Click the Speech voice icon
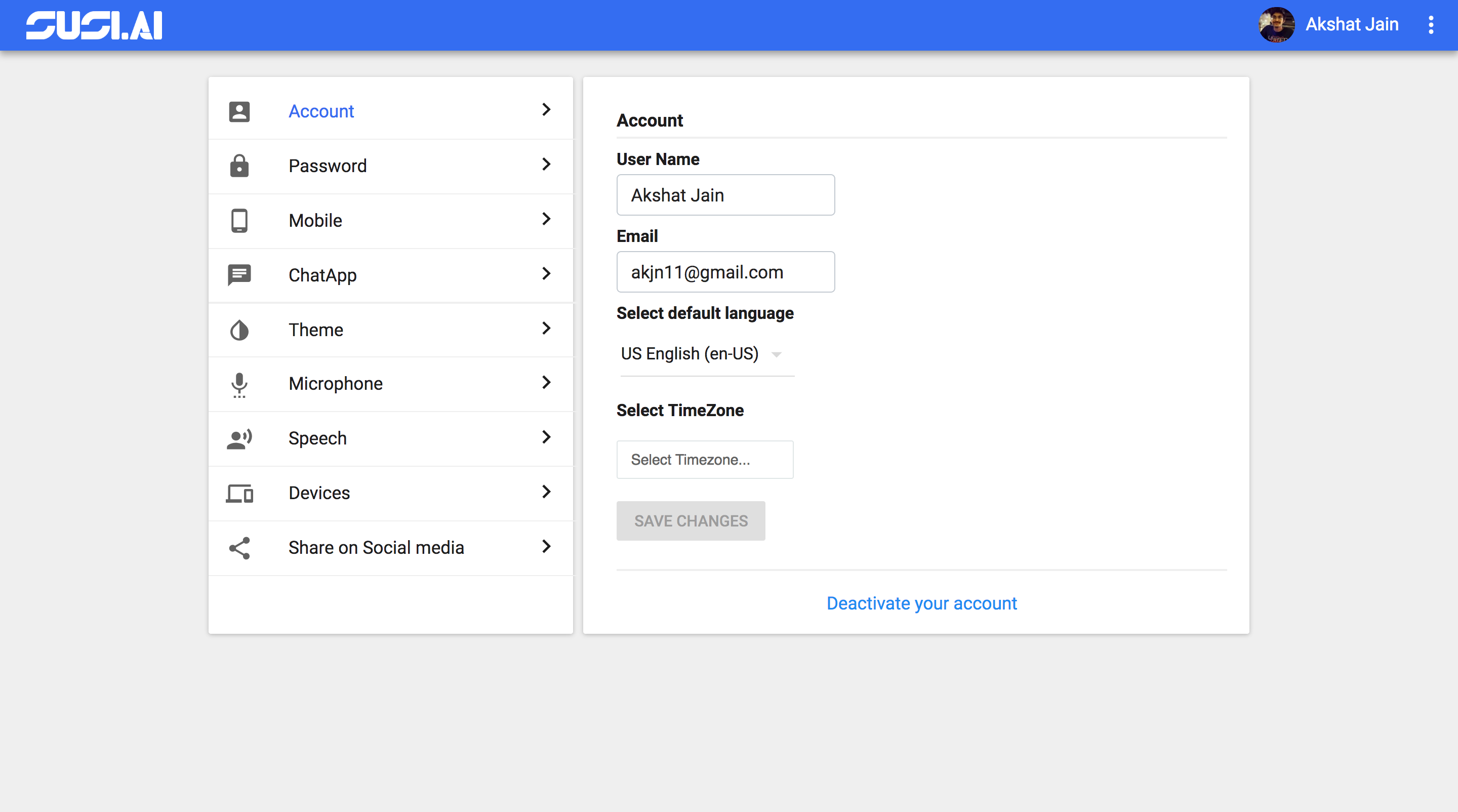Viewport: 1458px width, 812px height. coord(239,438)
